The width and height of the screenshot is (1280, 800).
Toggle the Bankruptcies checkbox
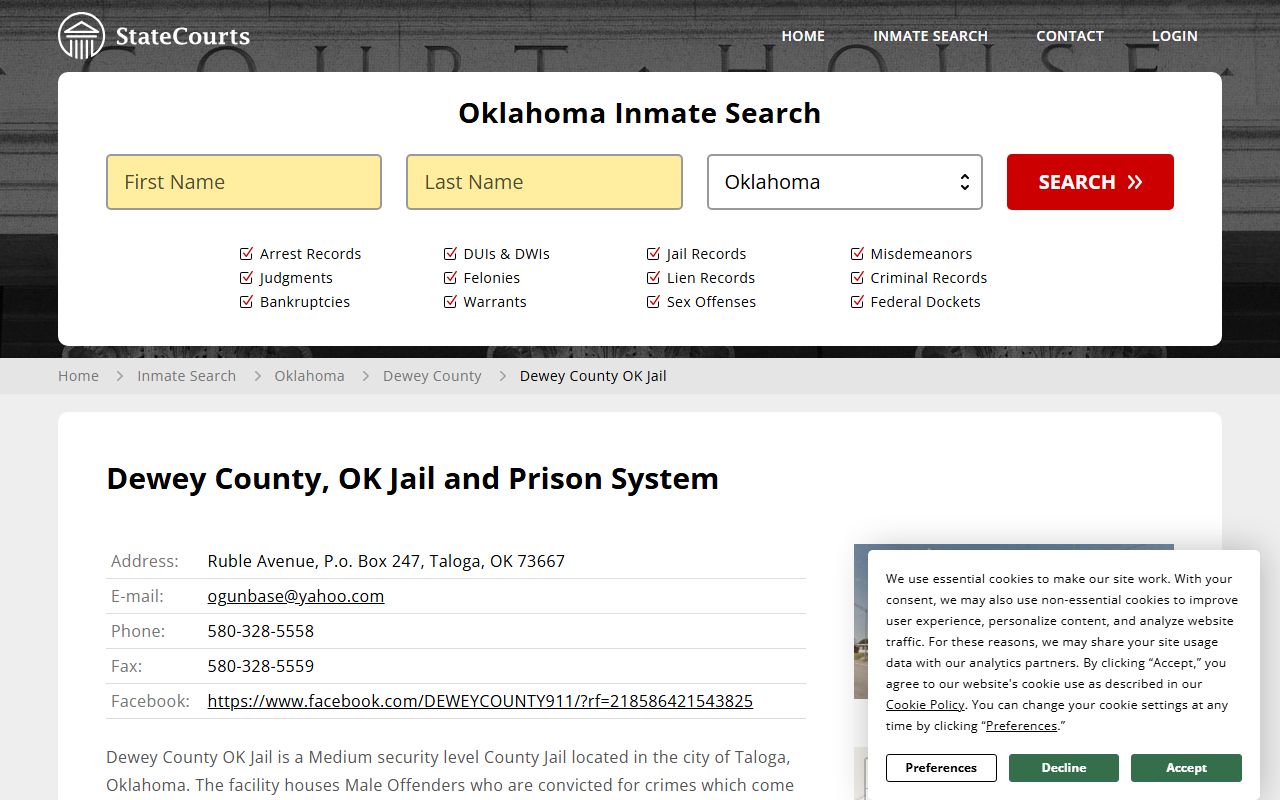[246, 302]
